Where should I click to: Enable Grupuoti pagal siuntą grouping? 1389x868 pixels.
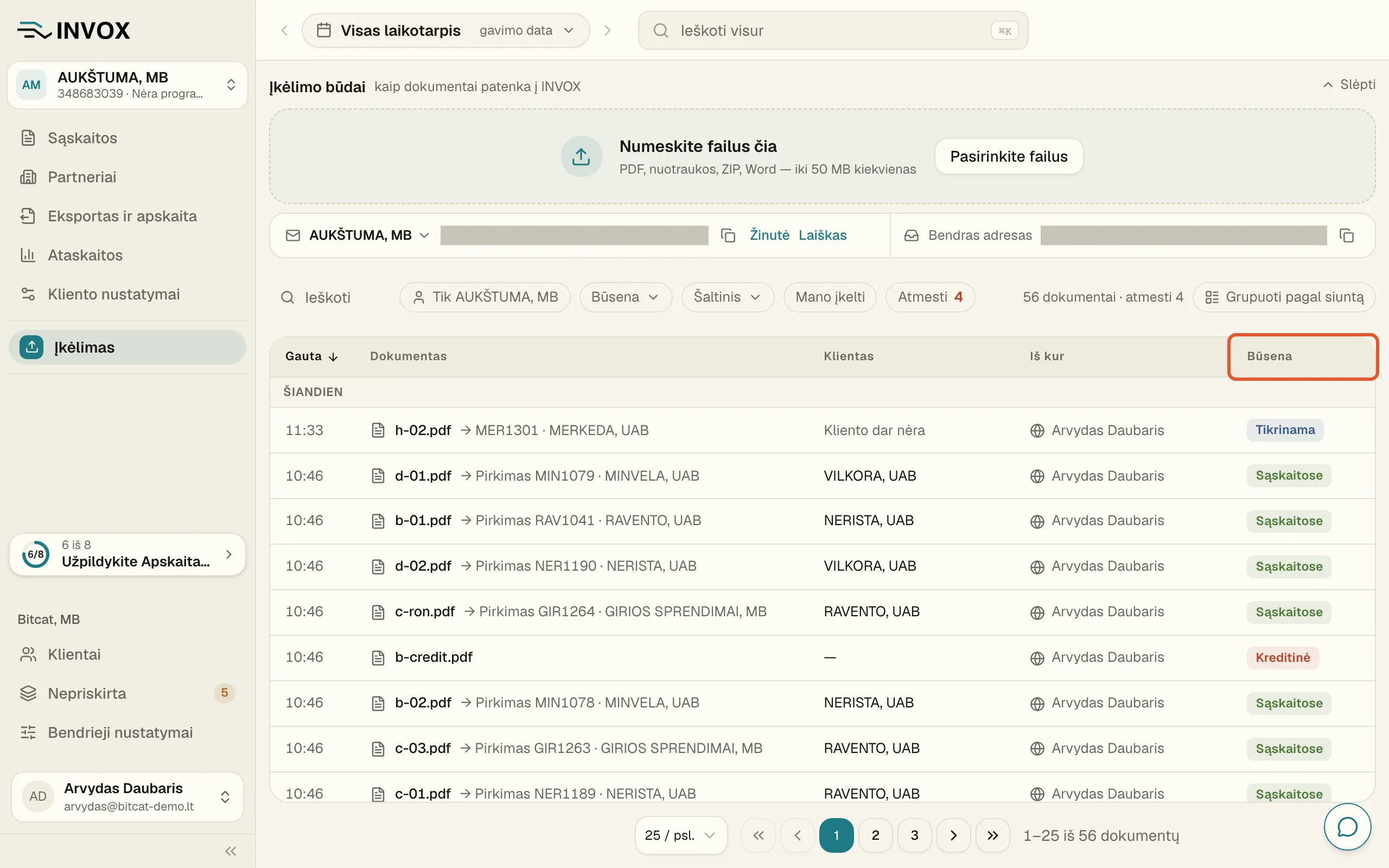coord(1283,297)
